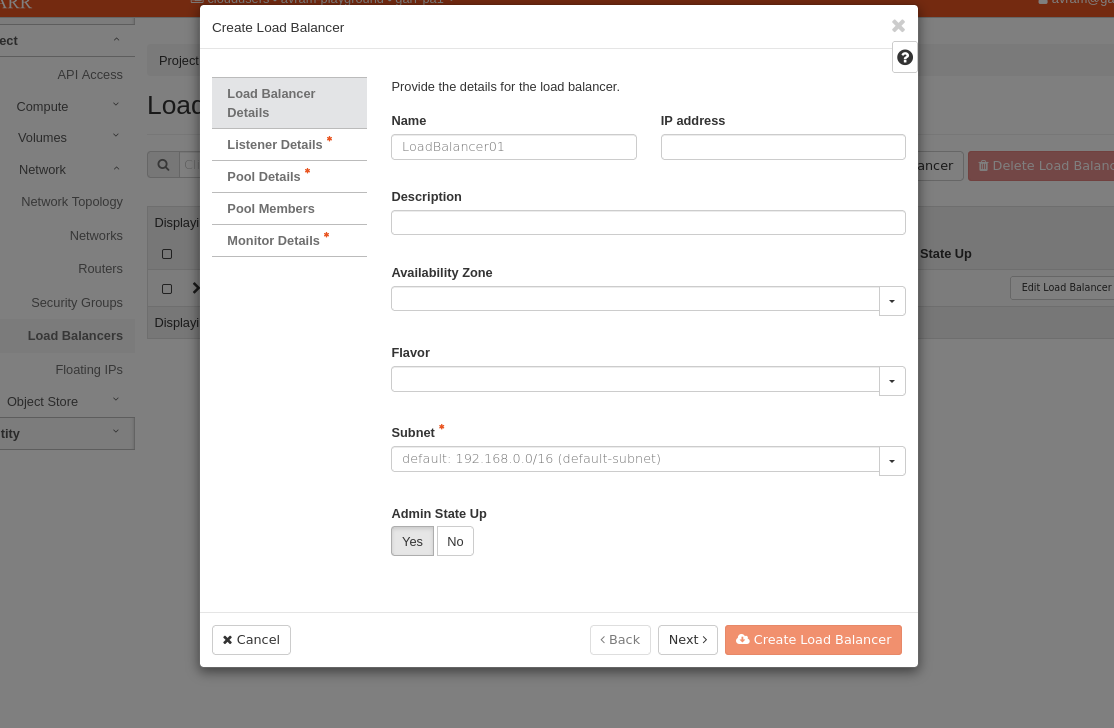Click the help question mark icon
This screenshot has height=728, width=1114.
(905, 58)
